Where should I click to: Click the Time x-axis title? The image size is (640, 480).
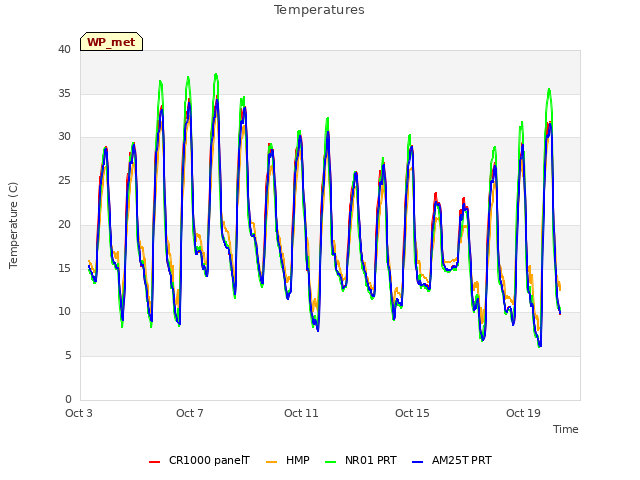[x=566, y=429]
